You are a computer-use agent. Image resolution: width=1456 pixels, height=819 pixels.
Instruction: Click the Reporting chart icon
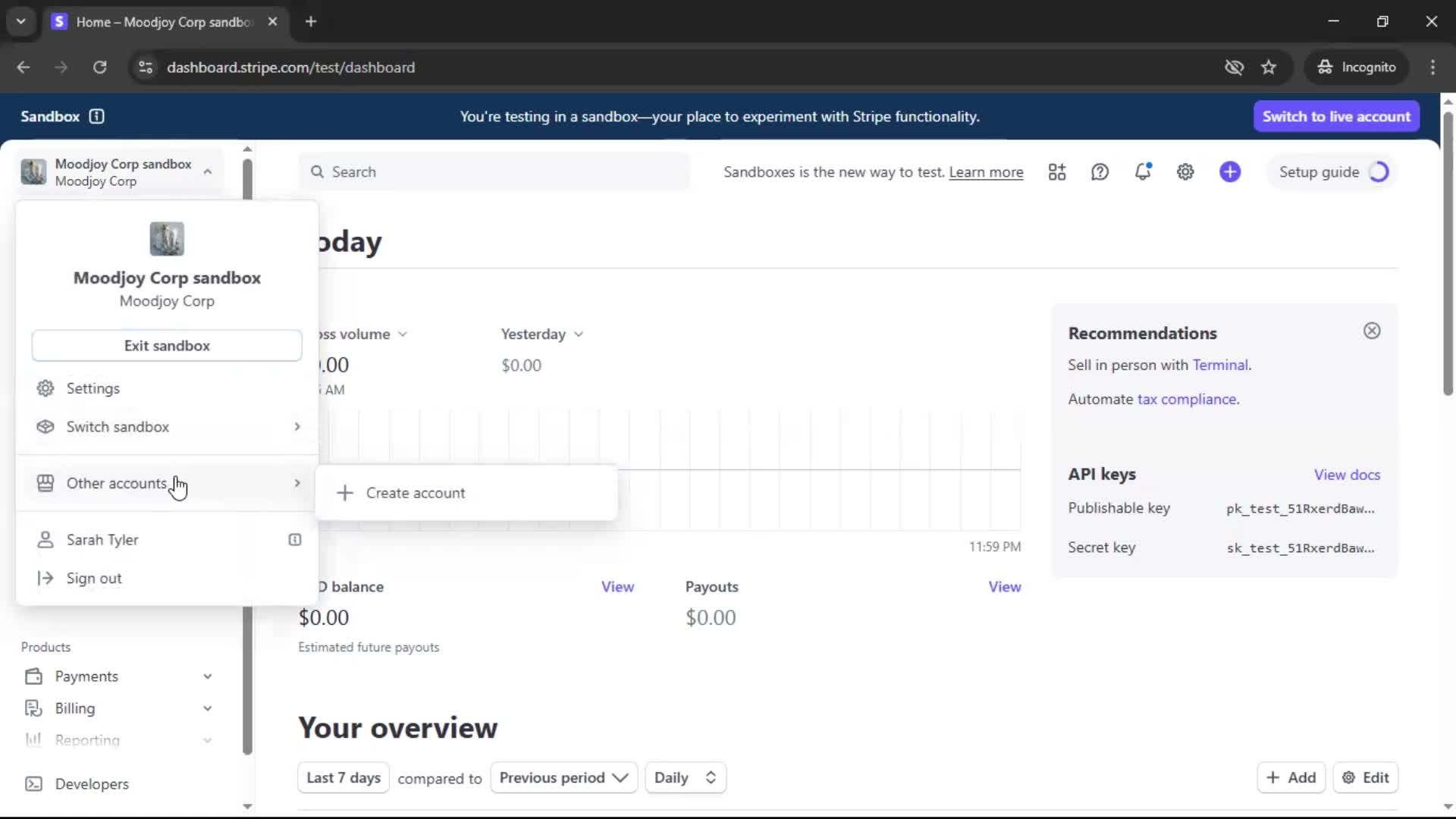33,740
